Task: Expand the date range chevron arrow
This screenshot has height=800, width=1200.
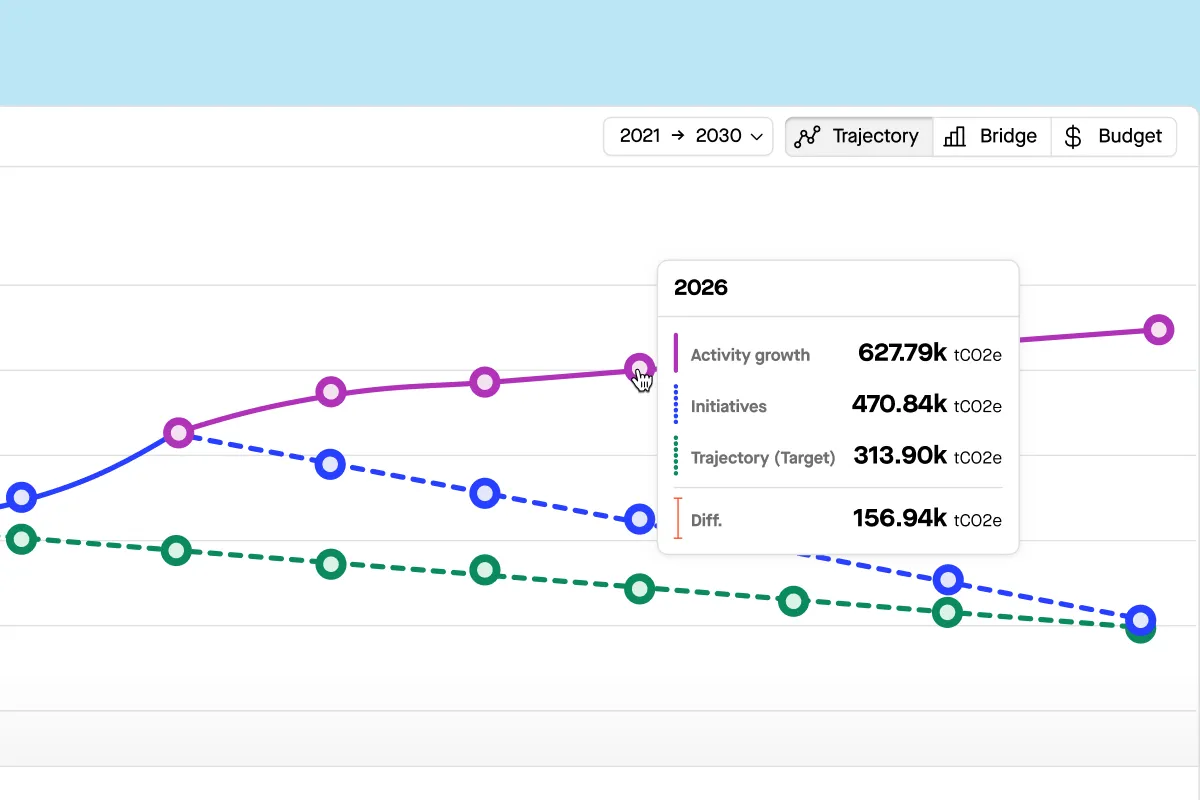Action: (757, 137)
